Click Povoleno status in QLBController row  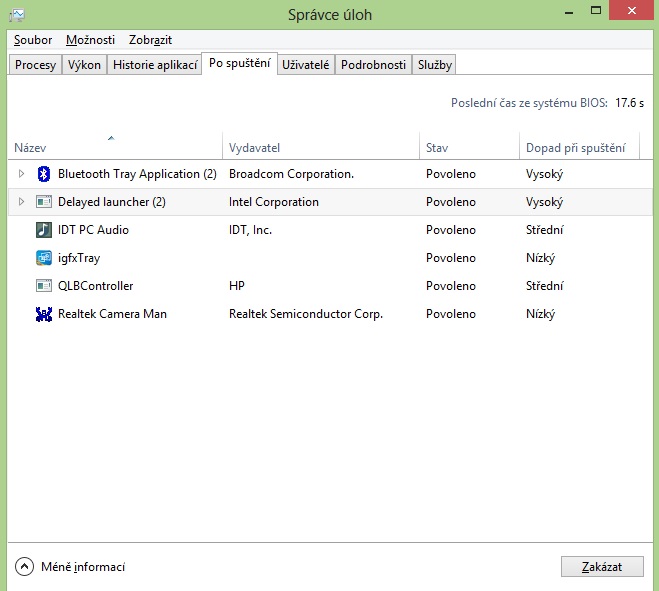click(451, 286)
